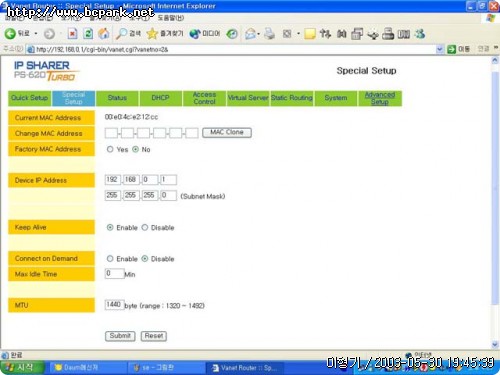Open the DHCP tab

click(x=160, y=98)
